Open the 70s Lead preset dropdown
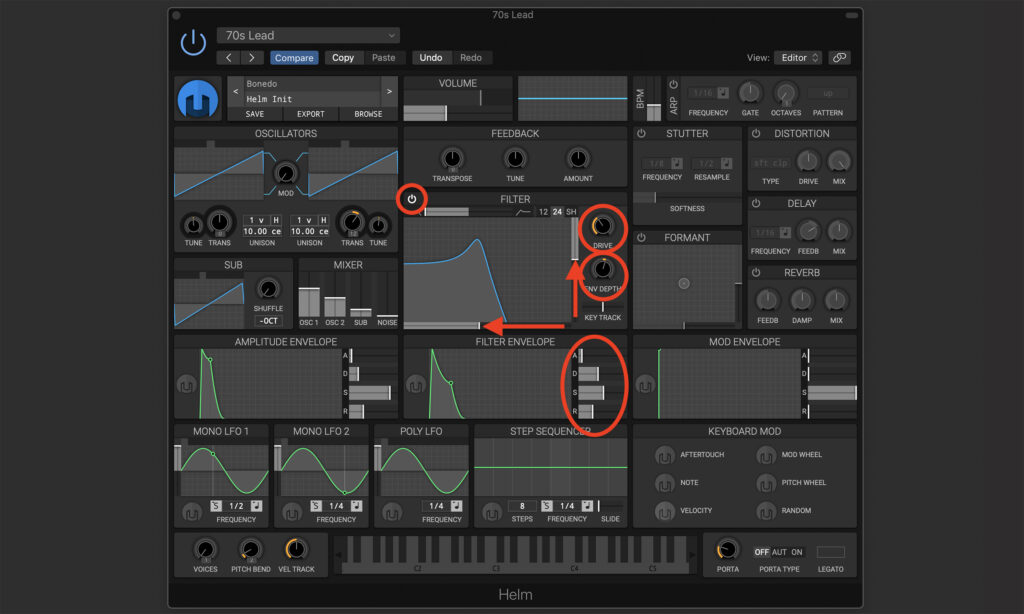The image size is (1024, 614). (x=308, y=35)
